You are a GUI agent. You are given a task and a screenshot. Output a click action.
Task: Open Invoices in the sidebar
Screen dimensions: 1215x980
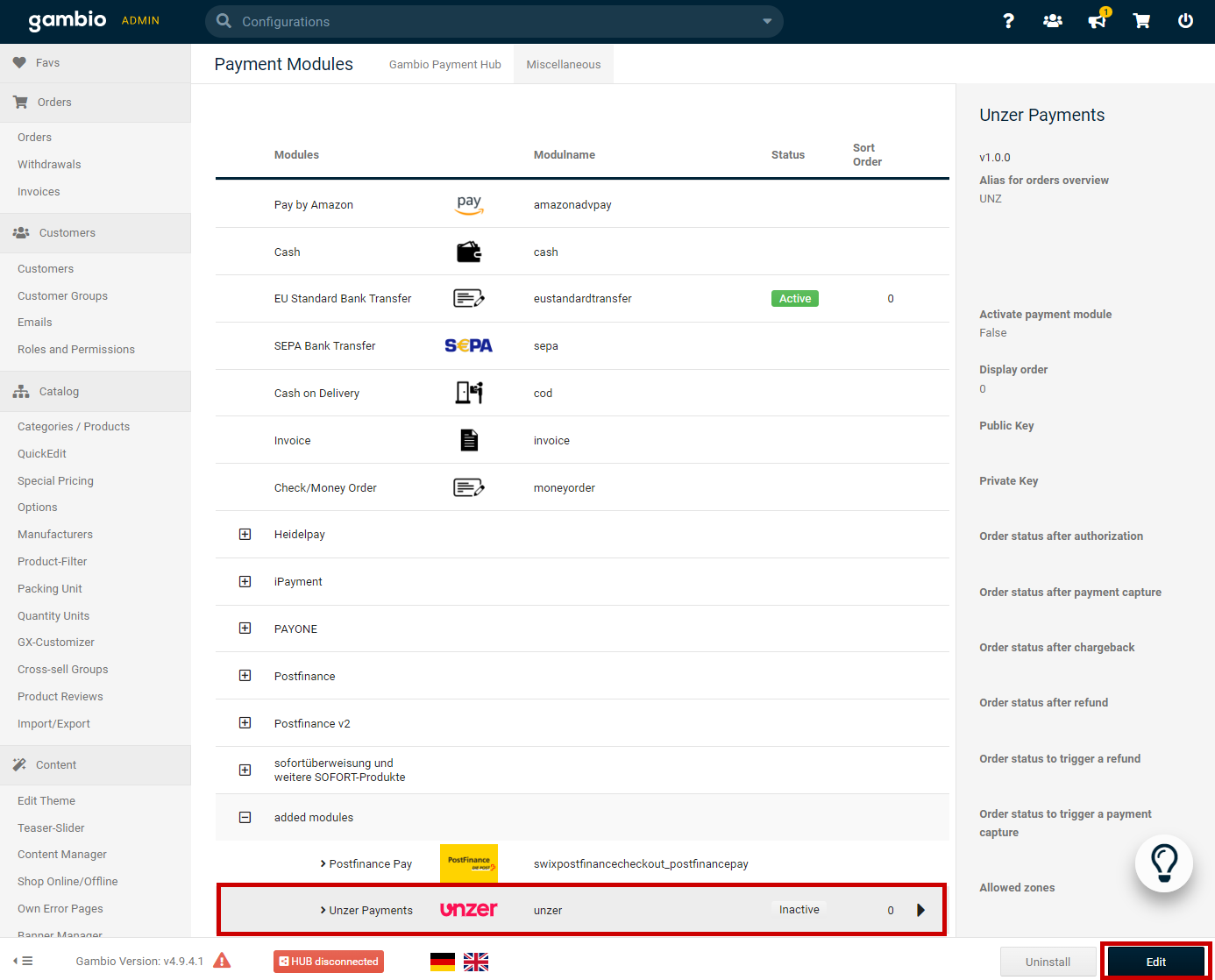pyautogui.click(x=39, y=192)
